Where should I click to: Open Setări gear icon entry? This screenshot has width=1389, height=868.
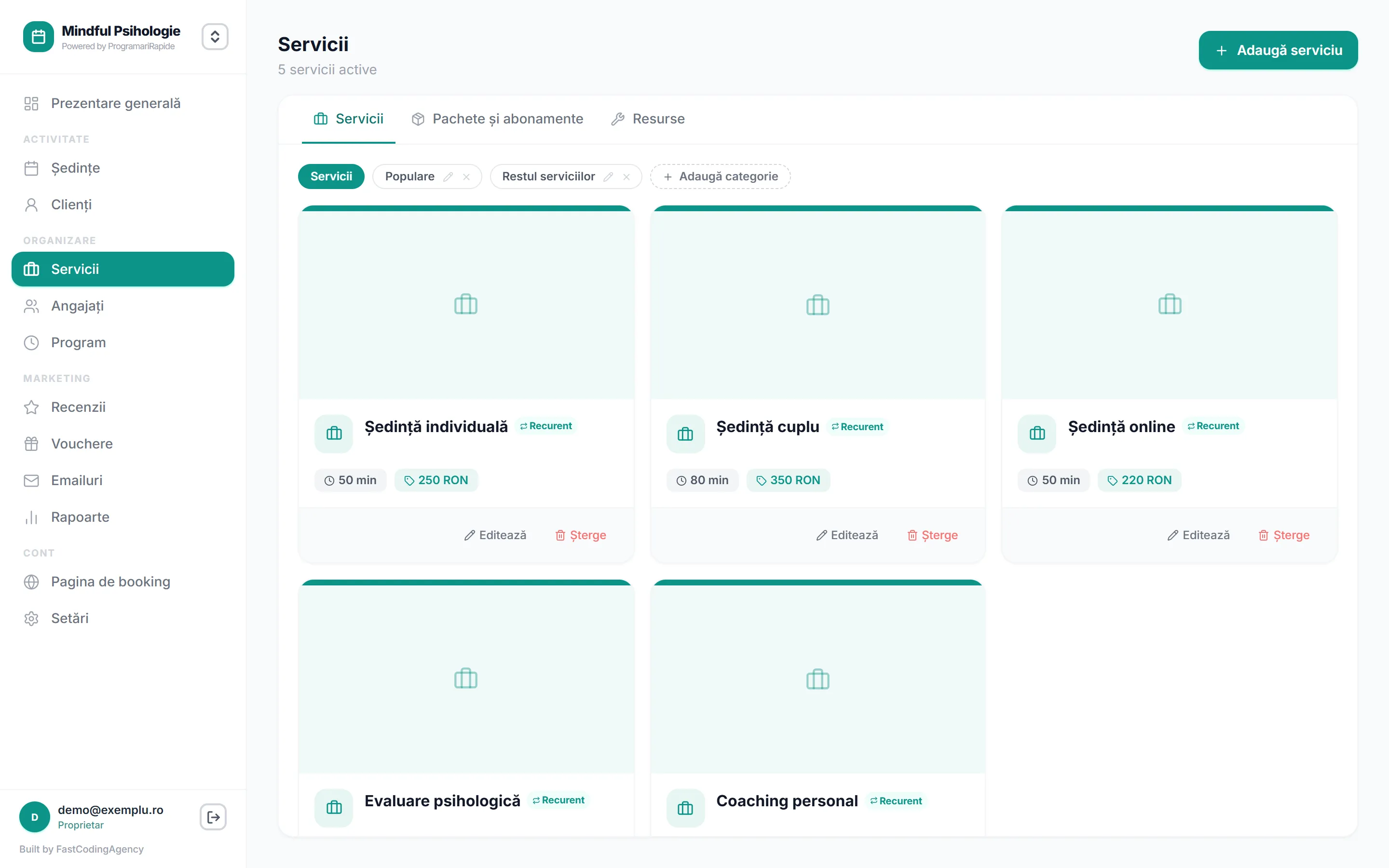[x=123, y=618]
